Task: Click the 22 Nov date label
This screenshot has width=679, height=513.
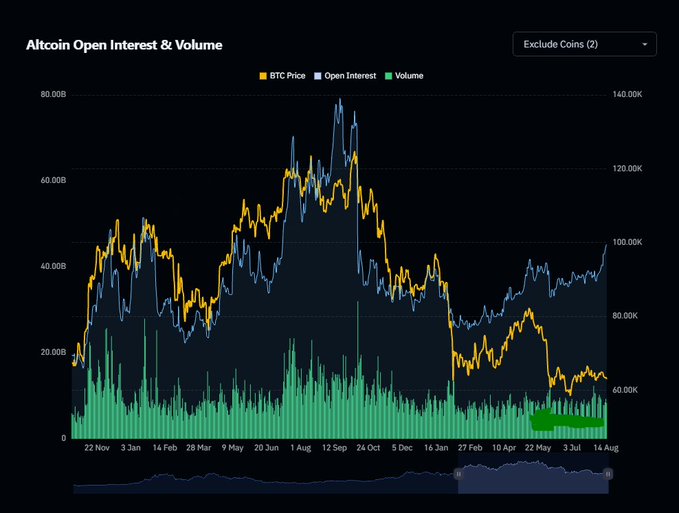Action: tap(97, 448)
